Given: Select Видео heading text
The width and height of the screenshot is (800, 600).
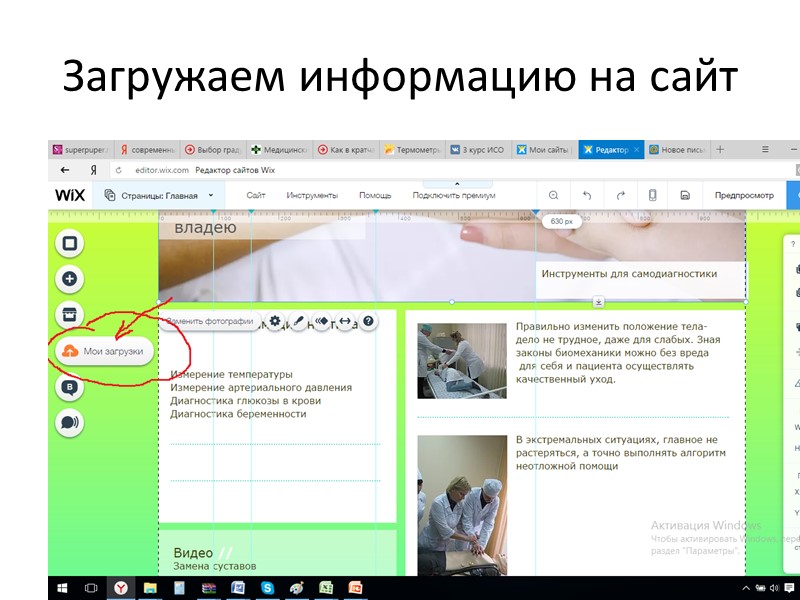Looking at the screenshot, I should [193, 553].
